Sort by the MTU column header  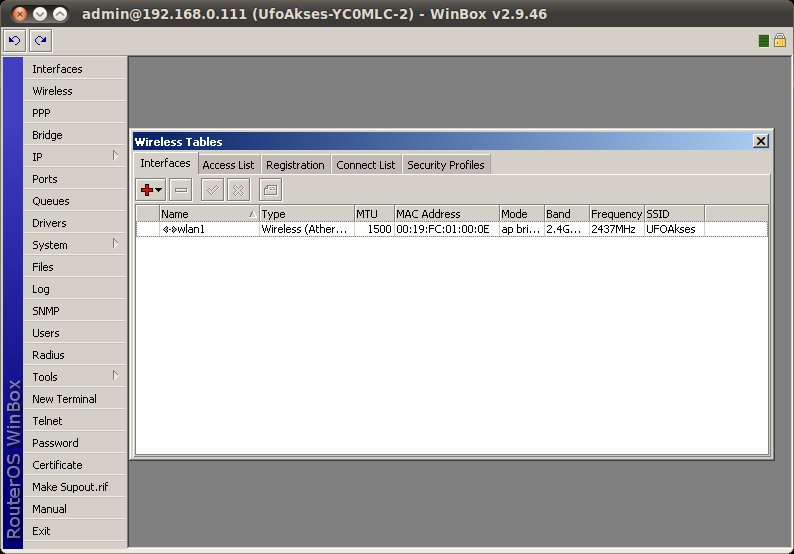coord(374,214)
